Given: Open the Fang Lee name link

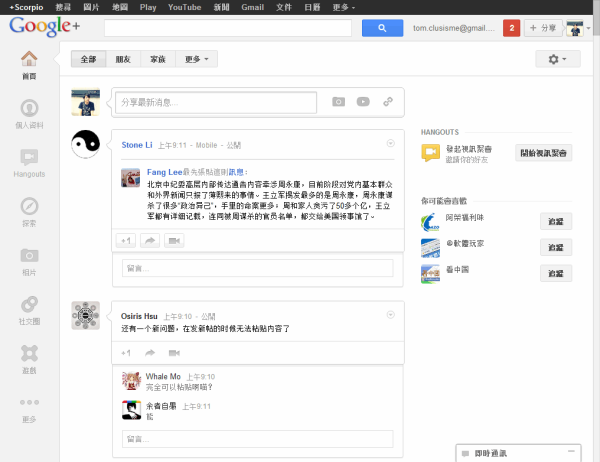Looking at the screenshot, I should tap(165, 172).
